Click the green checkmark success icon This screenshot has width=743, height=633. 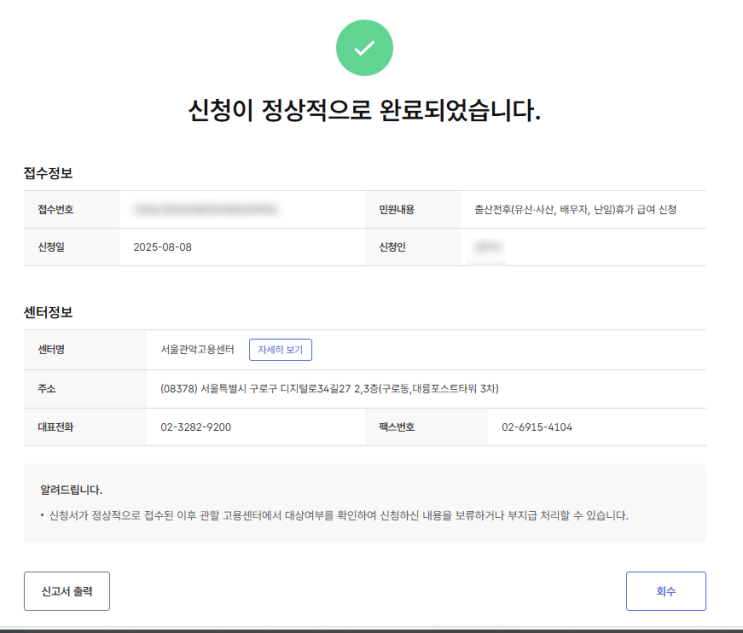coord(364,48)
